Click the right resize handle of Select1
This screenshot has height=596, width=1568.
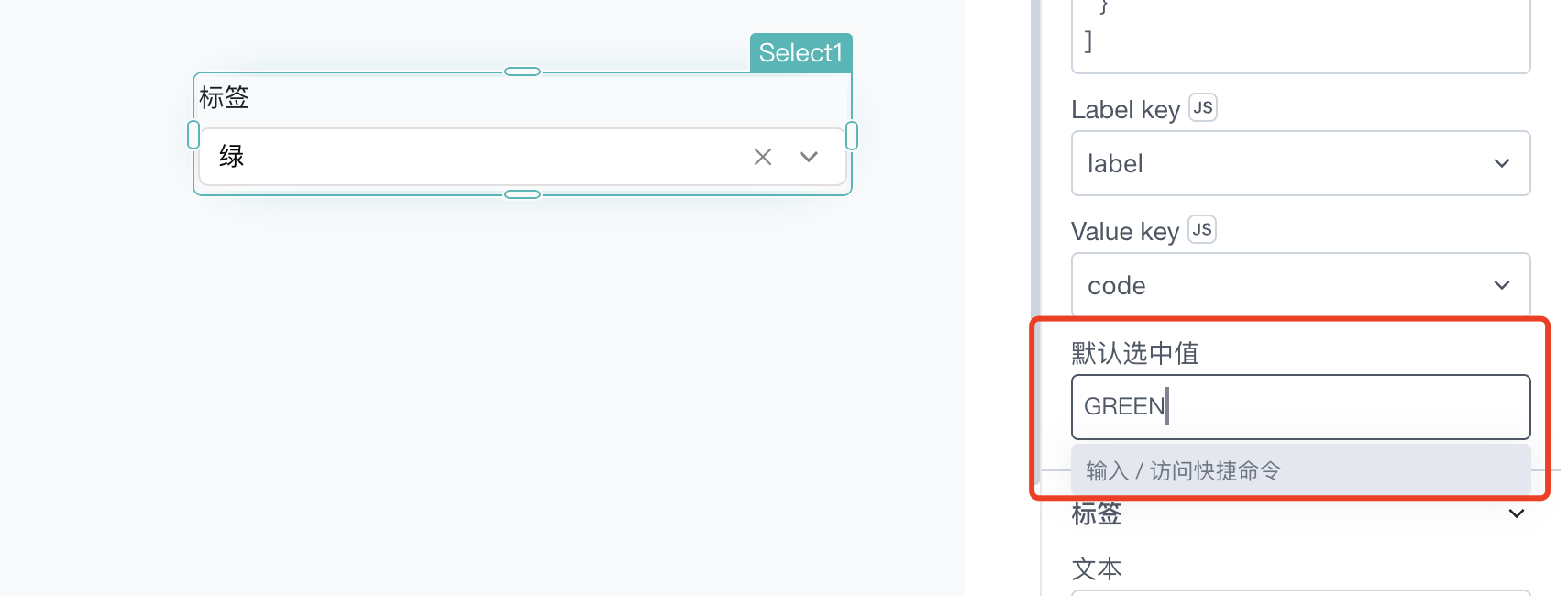(852, 135)
